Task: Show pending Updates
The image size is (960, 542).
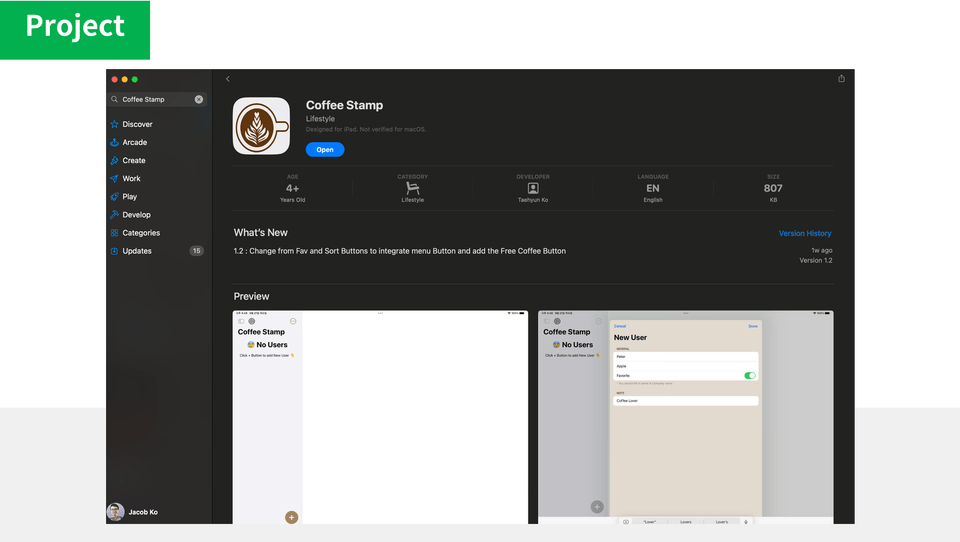Action: click(137, 251)
